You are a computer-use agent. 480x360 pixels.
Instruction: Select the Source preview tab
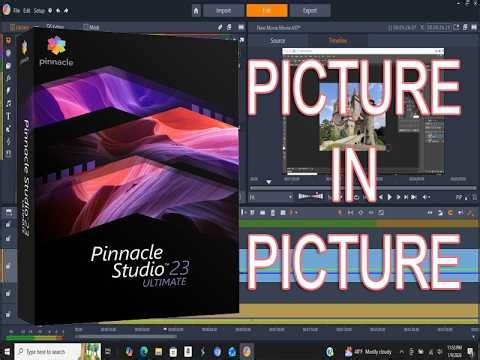278,41
